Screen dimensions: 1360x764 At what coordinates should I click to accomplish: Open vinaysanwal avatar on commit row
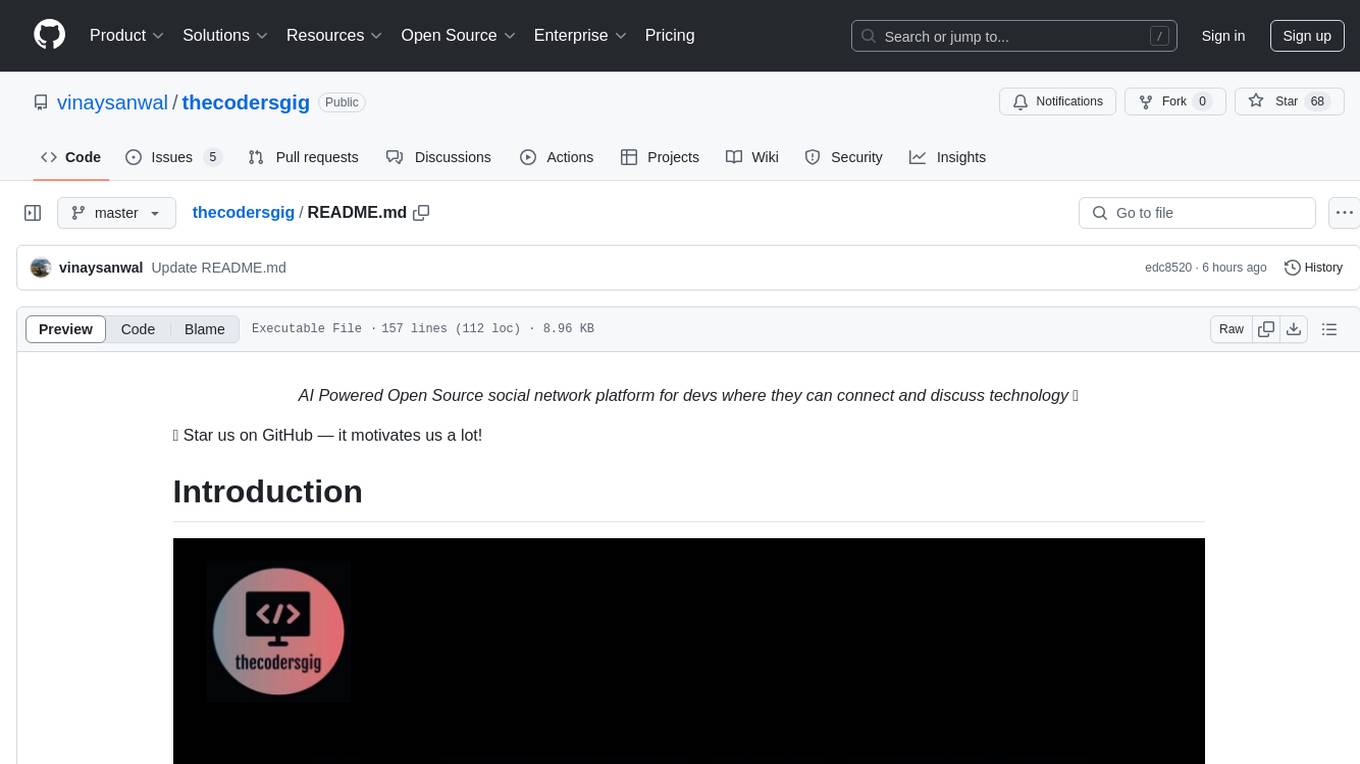pos(41,267)
